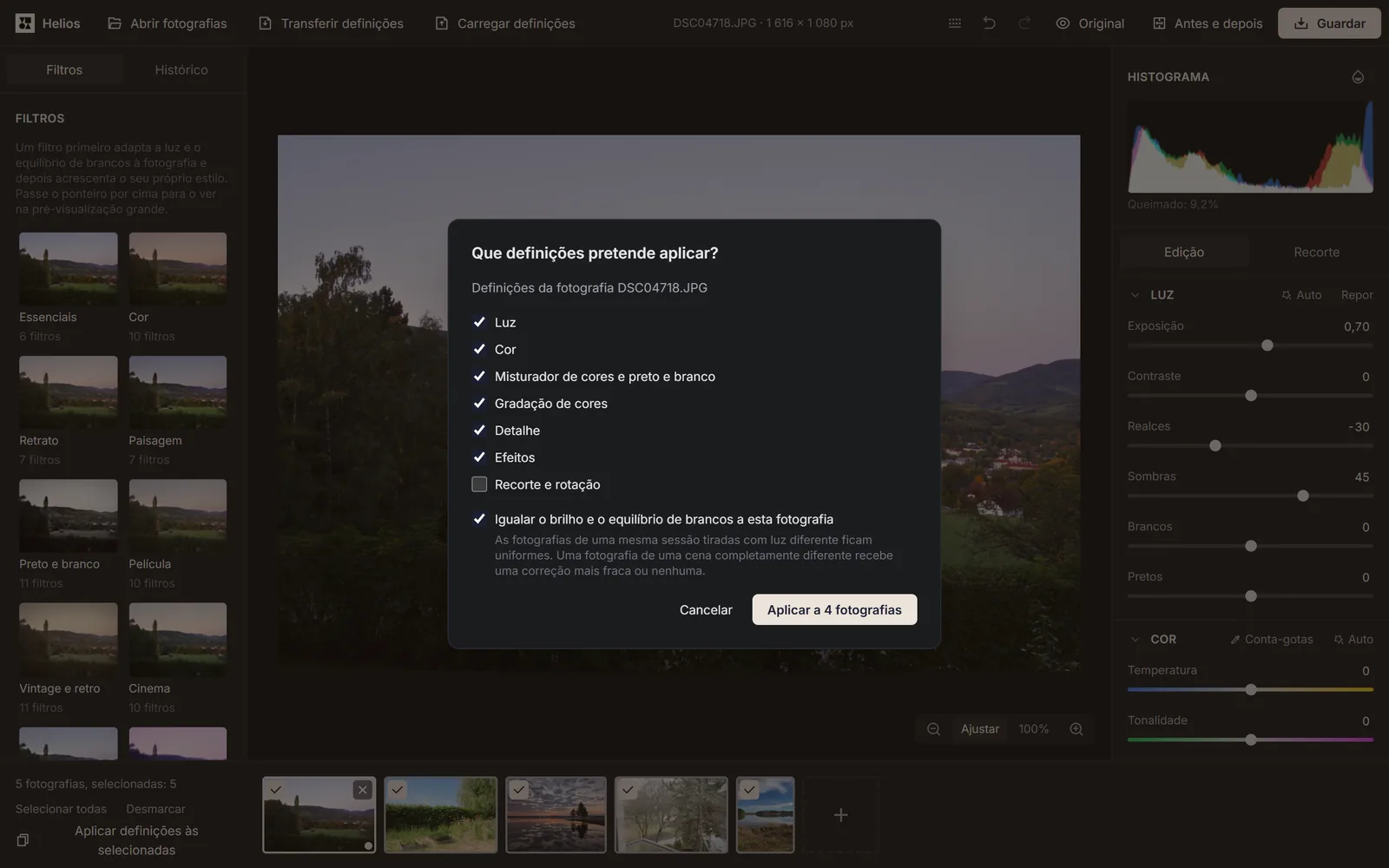Switch to the Histórico tab
The image size is (1389, 868).
(181, 69)
